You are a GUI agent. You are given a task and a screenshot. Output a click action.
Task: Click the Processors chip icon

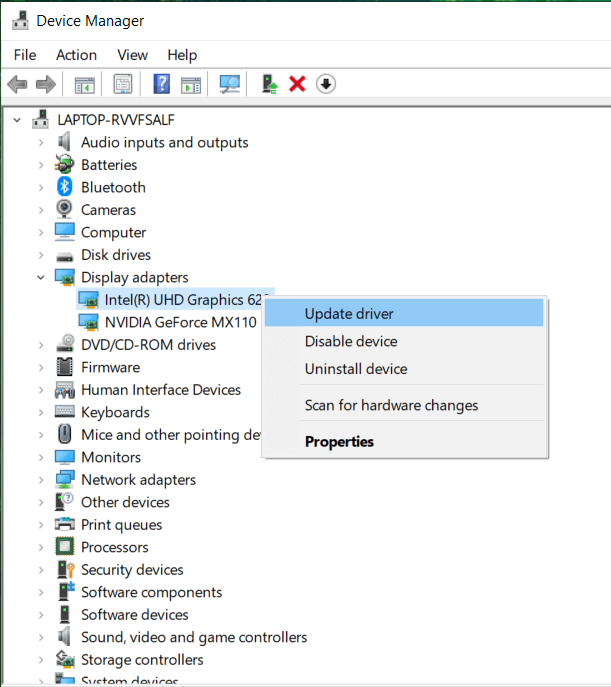click(x=65, y=547)
